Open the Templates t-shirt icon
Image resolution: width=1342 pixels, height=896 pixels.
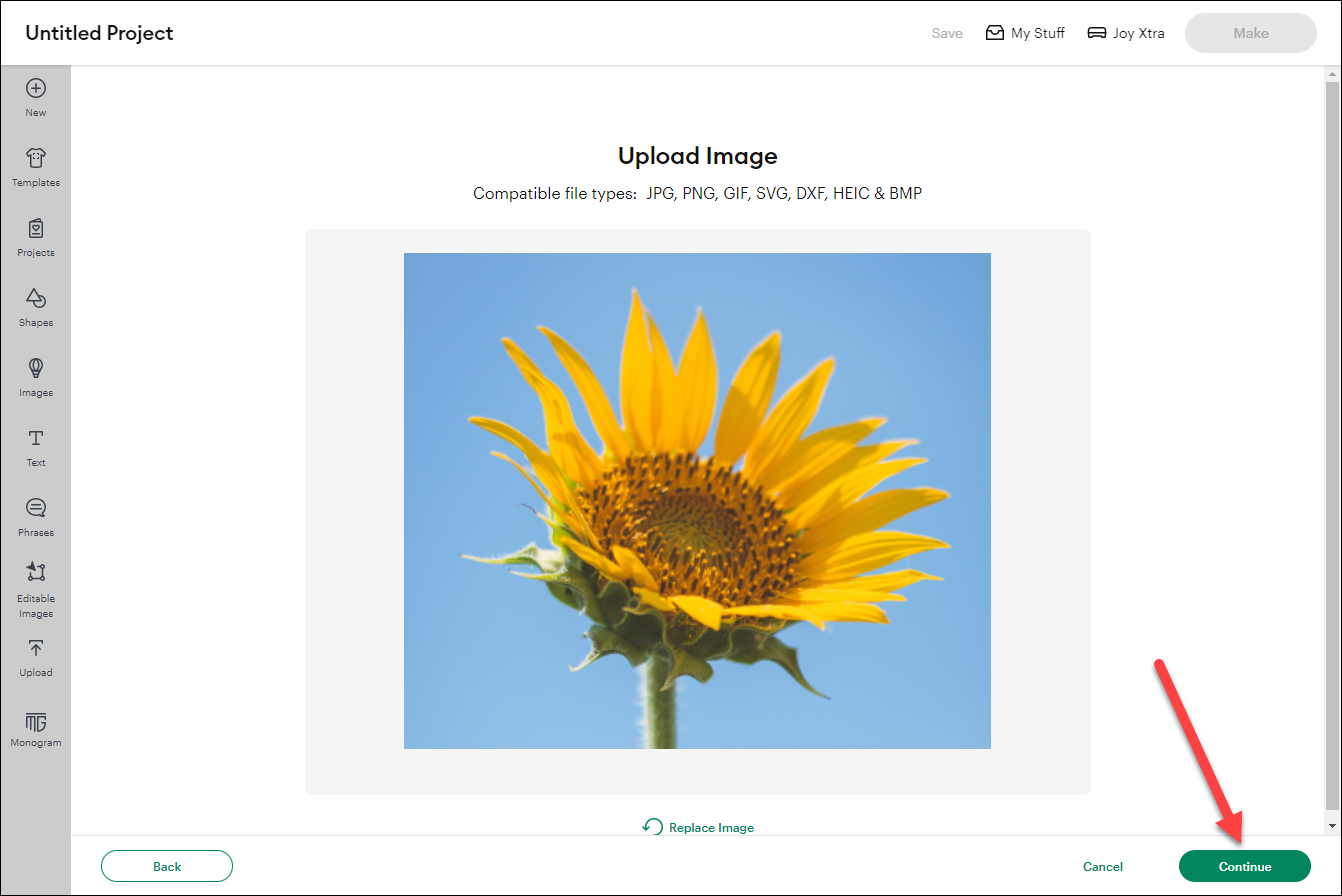point(36,158)
